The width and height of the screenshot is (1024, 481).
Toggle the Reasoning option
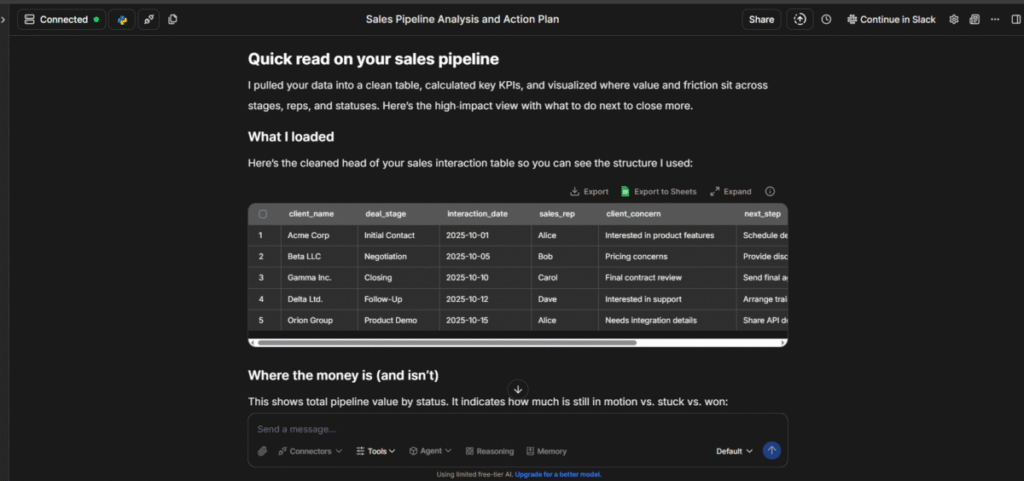[x=490, y=451]
